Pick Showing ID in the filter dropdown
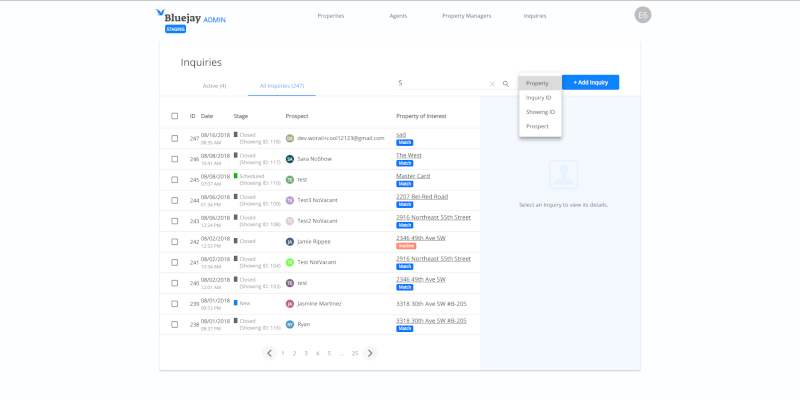800x400 pixels. click(540, 112)
